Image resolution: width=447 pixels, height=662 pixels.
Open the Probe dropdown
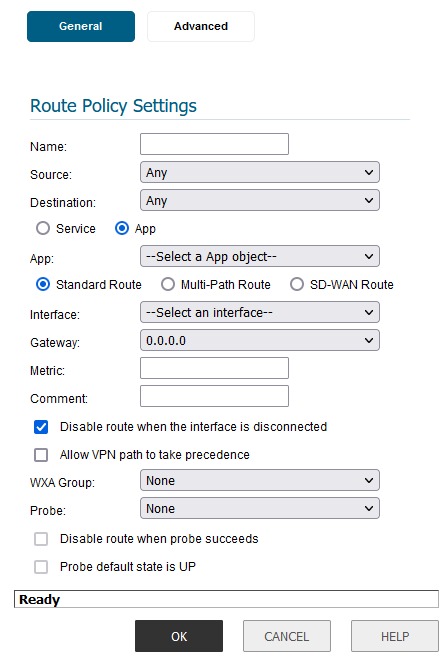coord(260,508)
